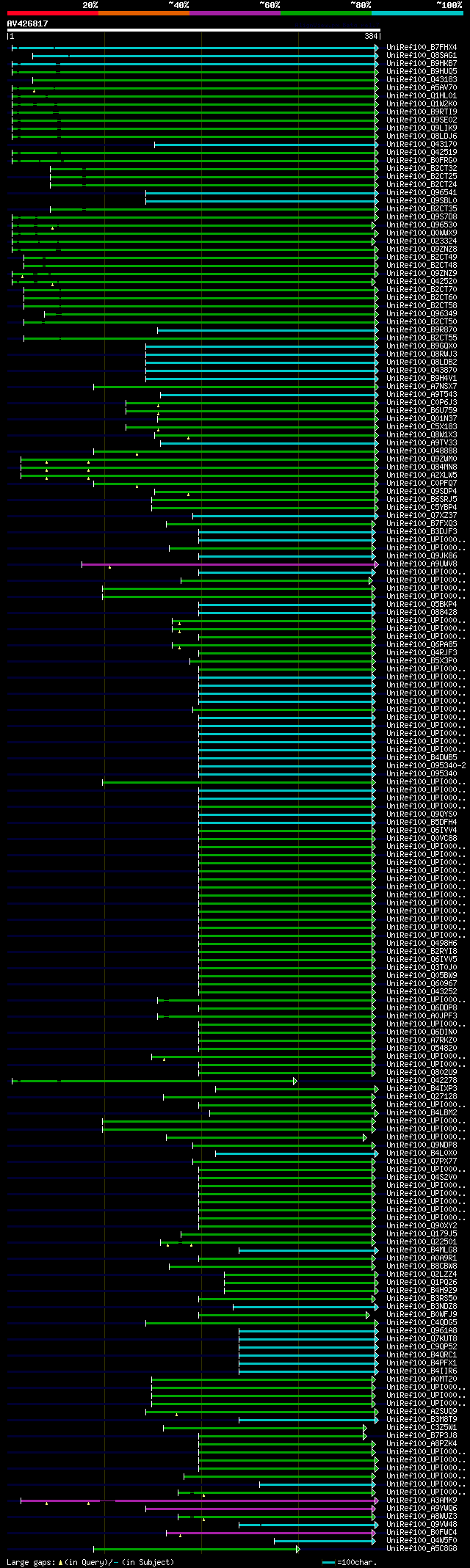Click the purple A9UWV8 alignment bar
This screenshot has height=1568, width=470.
pos(228,564)
